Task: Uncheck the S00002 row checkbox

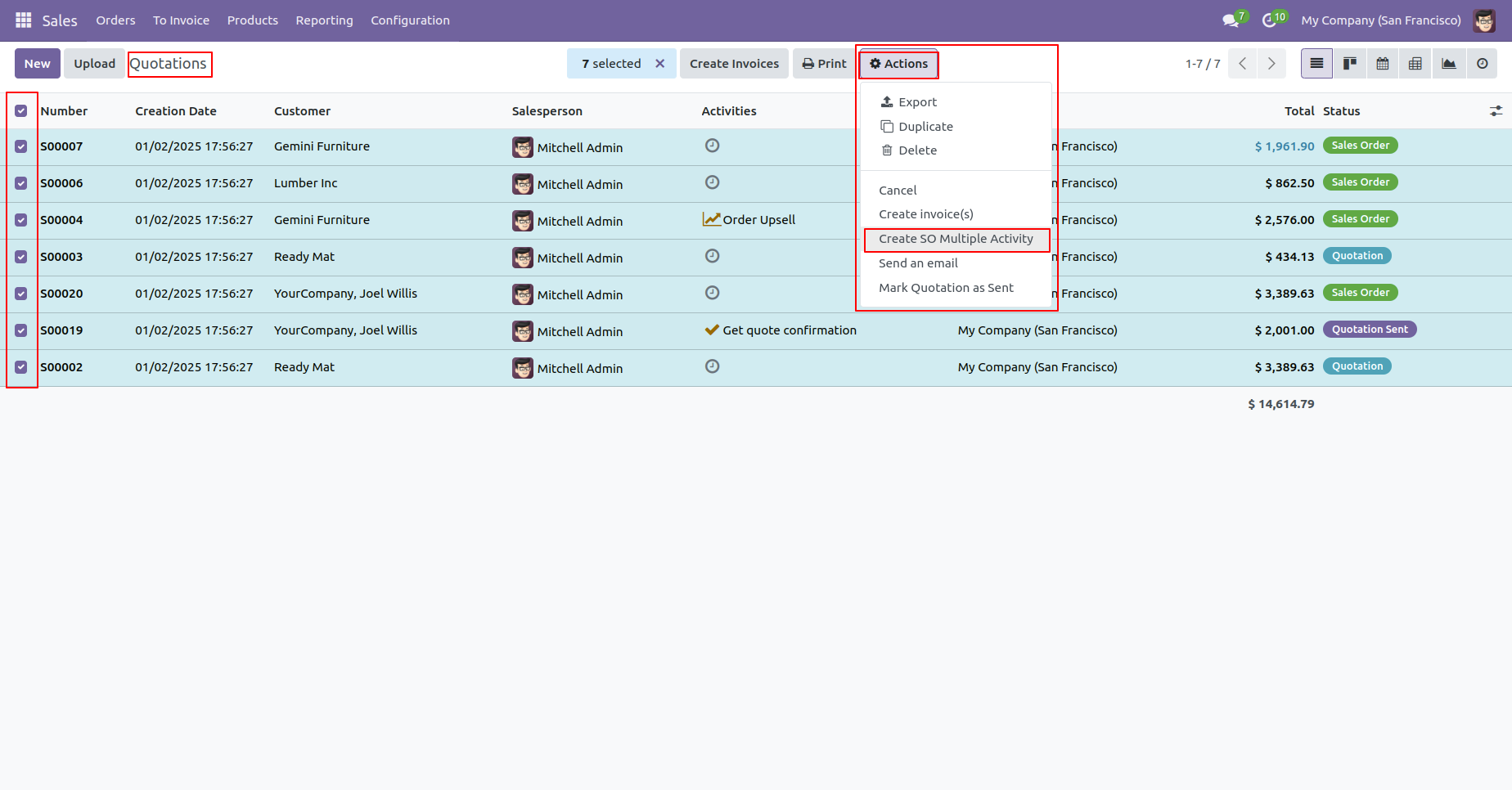Action: pyautogui.click(x=21, y=367)
